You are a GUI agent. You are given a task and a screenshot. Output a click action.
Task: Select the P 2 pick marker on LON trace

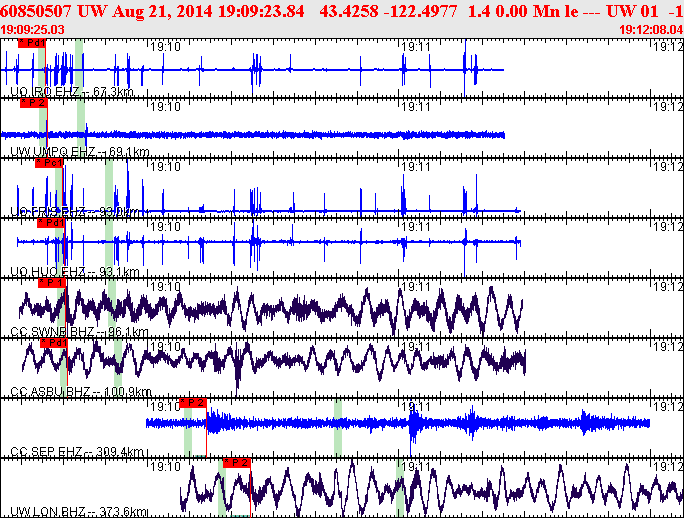(x=237, y=462)
